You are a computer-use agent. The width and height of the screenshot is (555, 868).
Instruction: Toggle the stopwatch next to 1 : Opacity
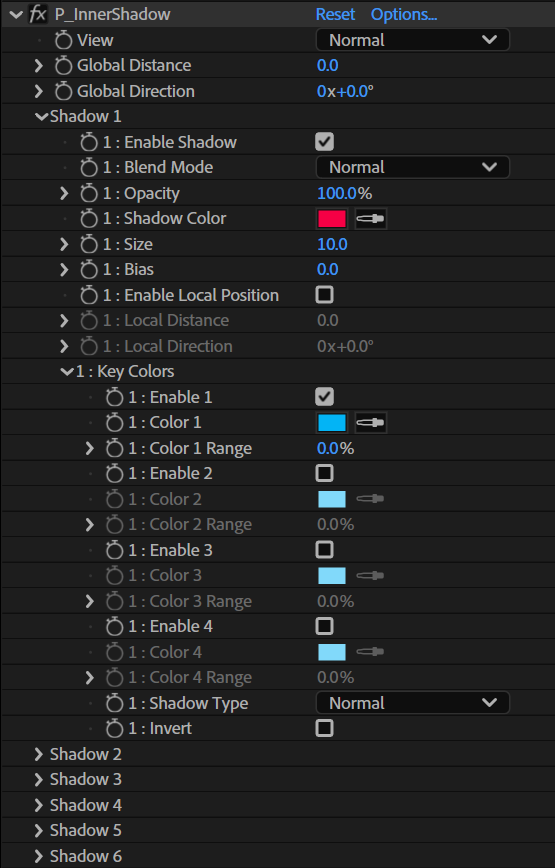coord(89,193)
